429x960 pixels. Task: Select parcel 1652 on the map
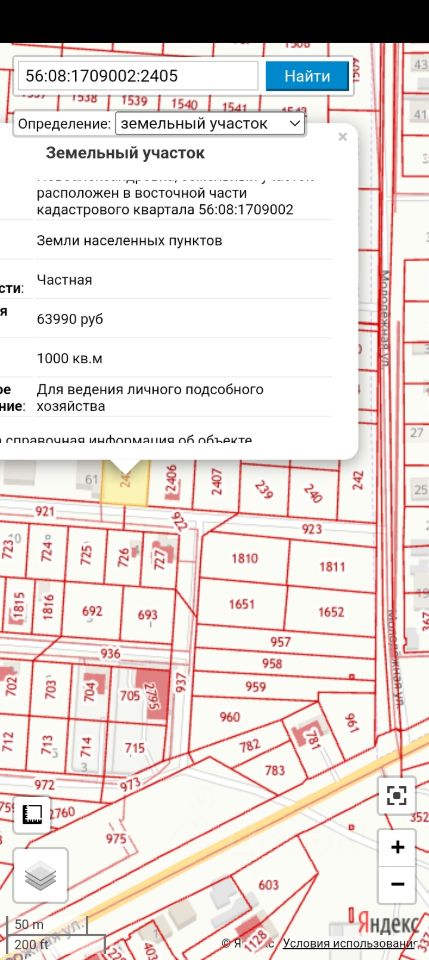click(331, 612)
